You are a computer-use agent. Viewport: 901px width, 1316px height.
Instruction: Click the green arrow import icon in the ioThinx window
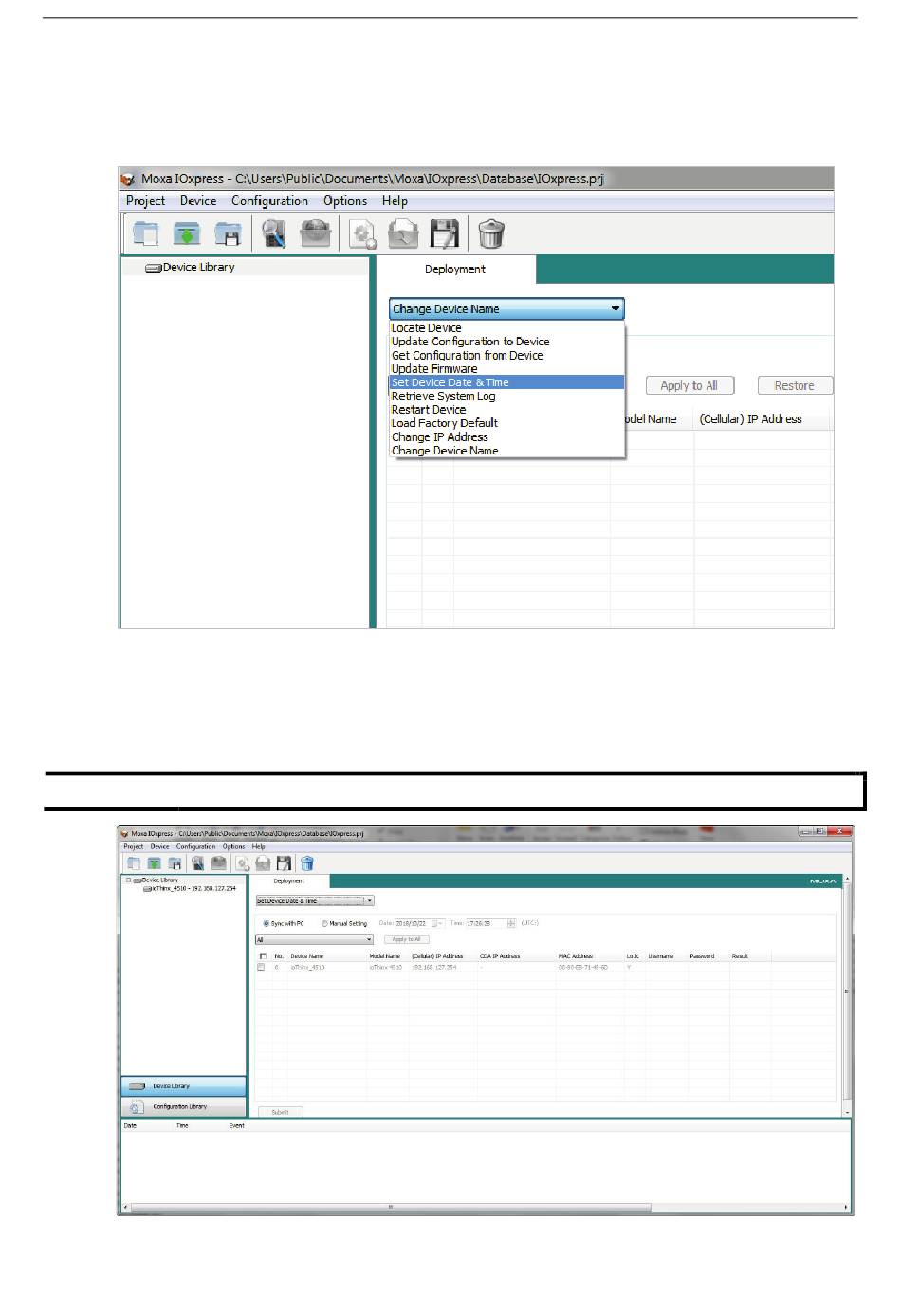coord(154,863)
